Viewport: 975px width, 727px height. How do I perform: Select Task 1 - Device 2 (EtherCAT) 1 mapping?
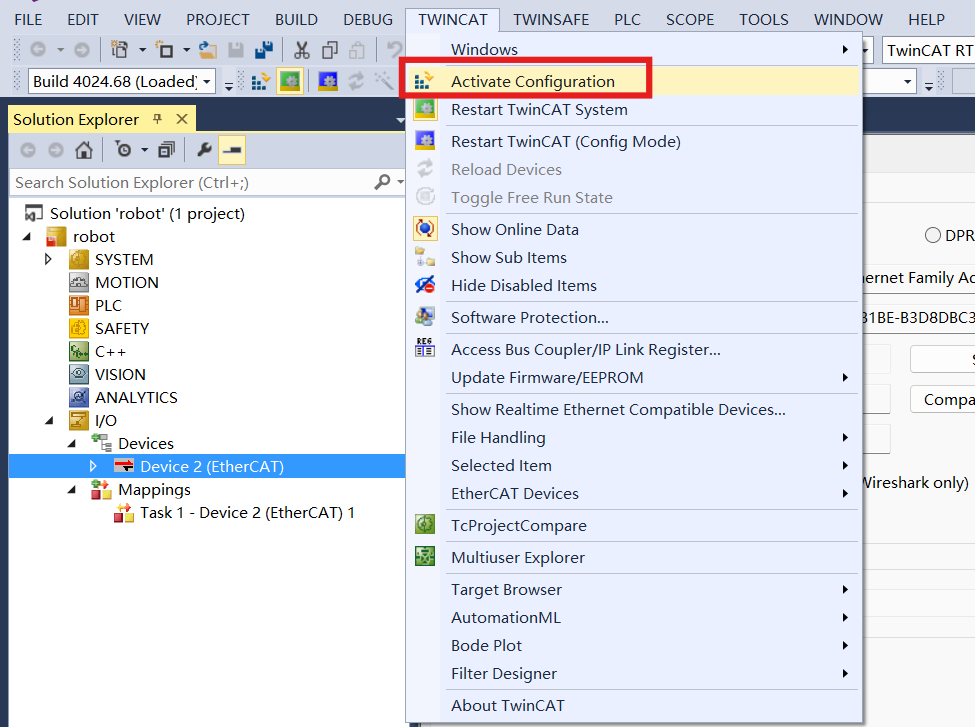[247, 512]
